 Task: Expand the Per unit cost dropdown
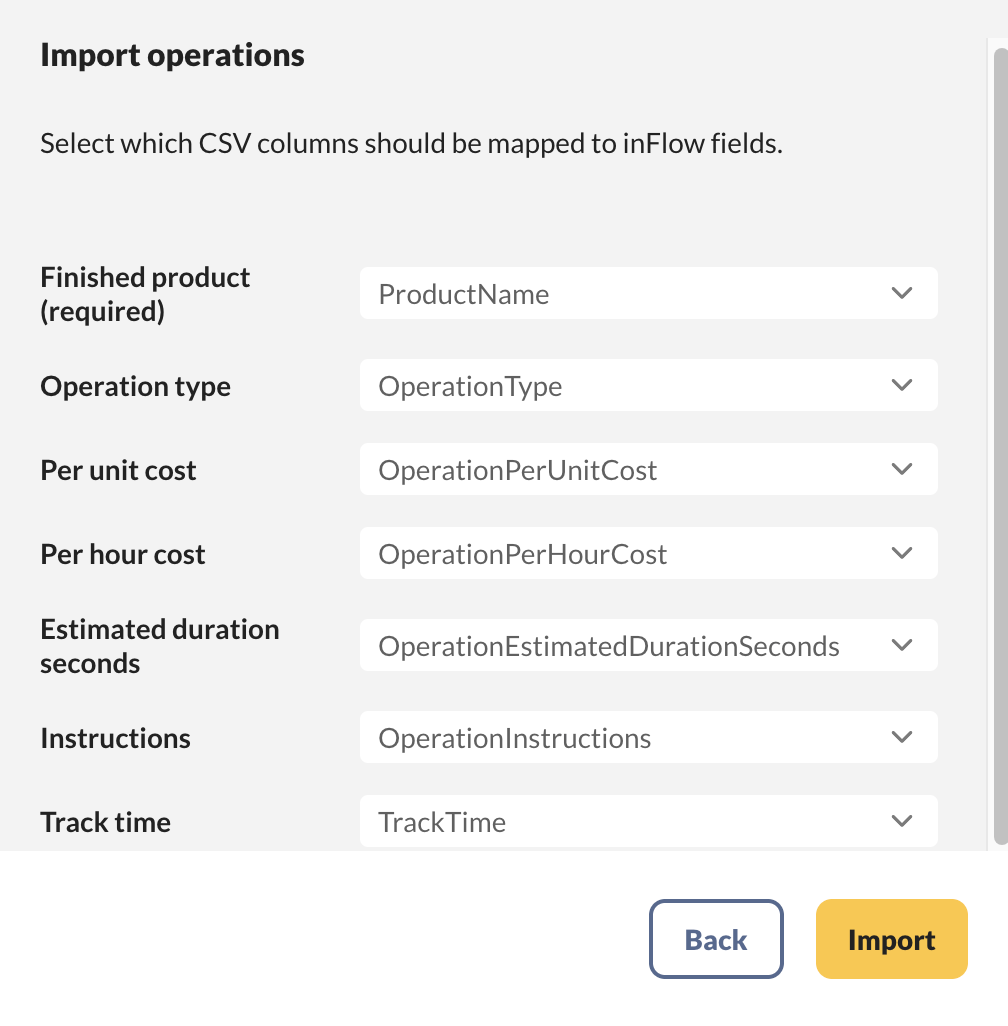coord(648,469)
